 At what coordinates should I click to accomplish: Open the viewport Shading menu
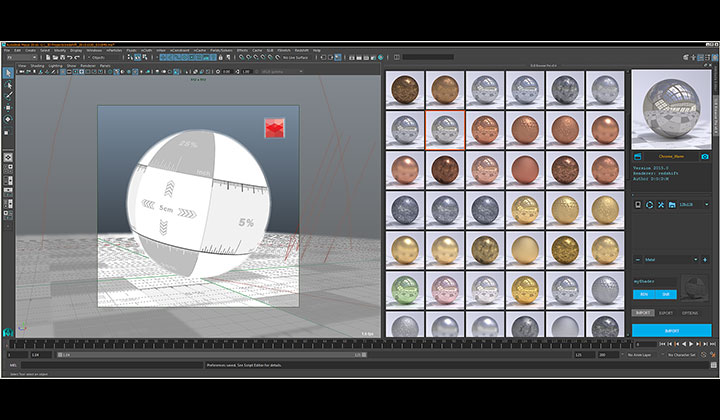click(37, 66)
